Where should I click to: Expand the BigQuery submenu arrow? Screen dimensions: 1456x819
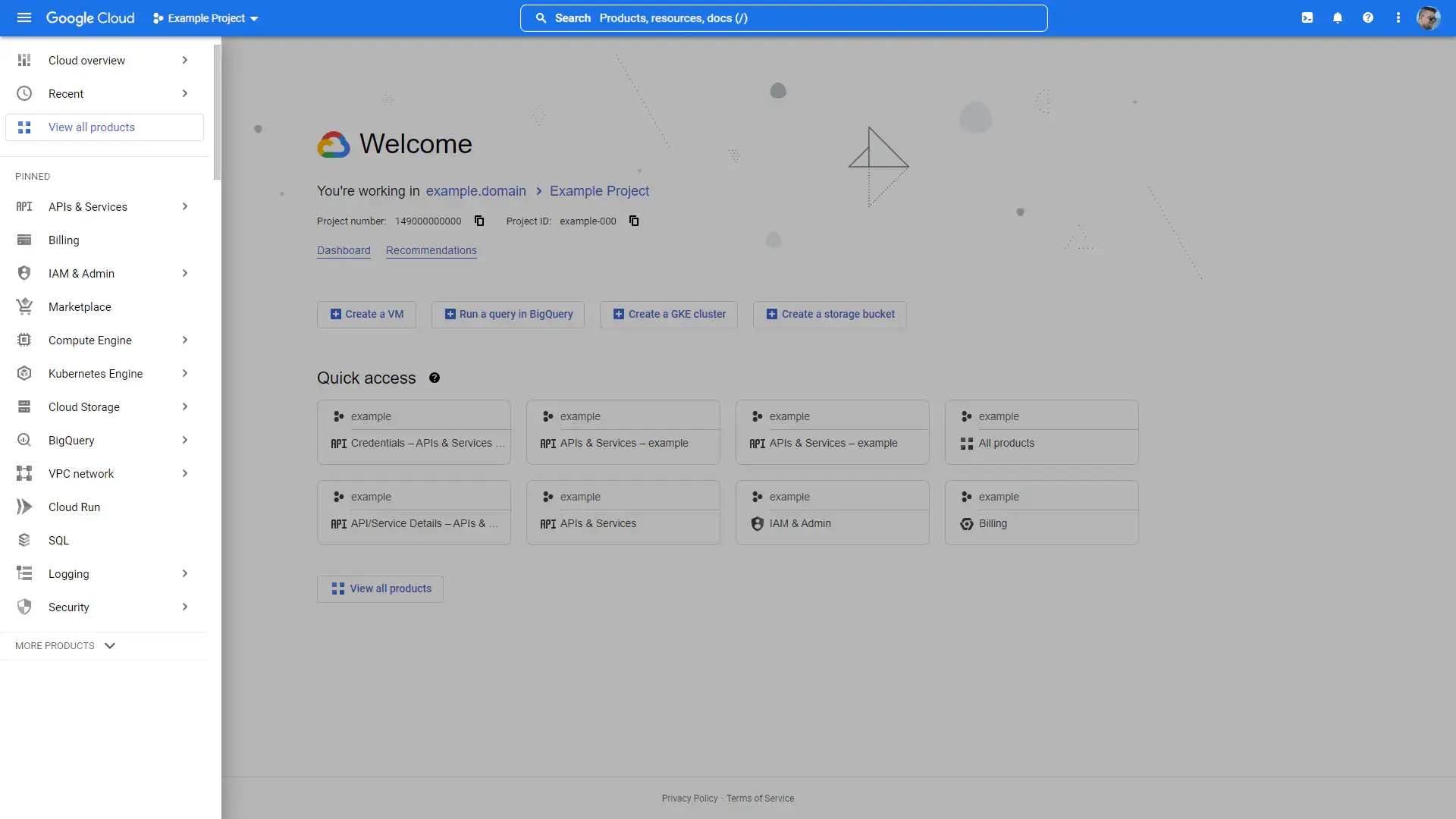click(184, 440)
